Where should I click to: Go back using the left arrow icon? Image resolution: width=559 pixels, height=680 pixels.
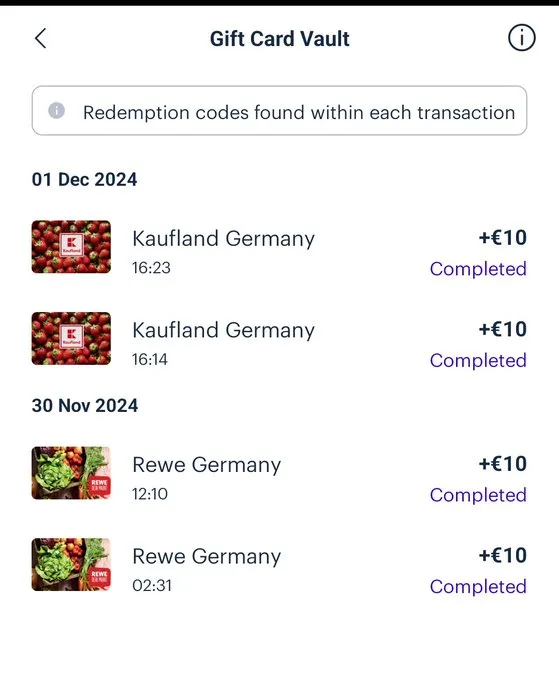click(41, 38)
